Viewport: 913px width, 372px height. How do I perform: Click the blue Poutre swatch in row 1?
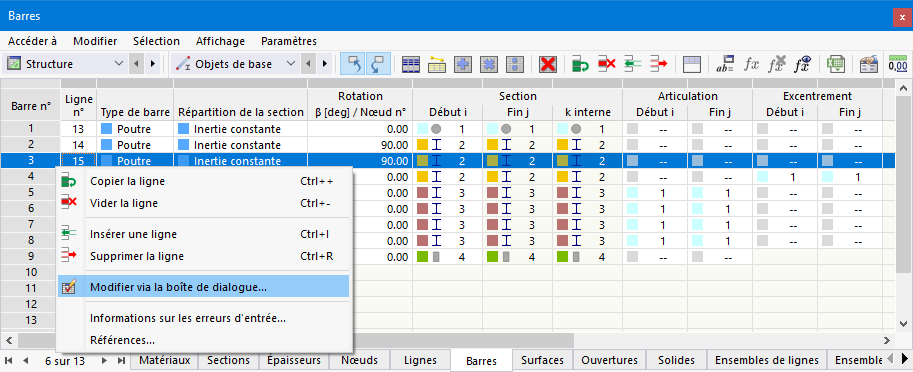(106, 129)
